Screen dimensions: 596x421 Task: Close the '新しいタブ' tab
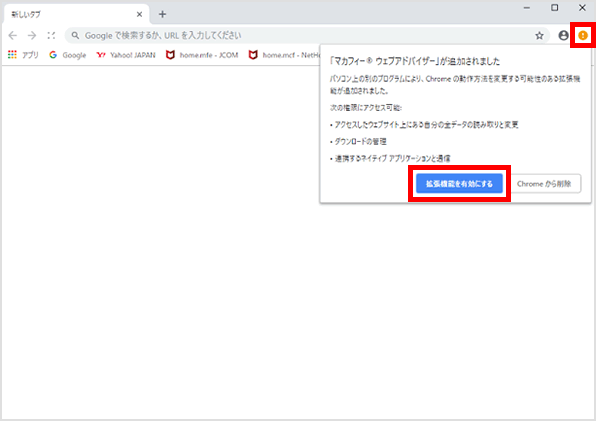pos(139,14)
